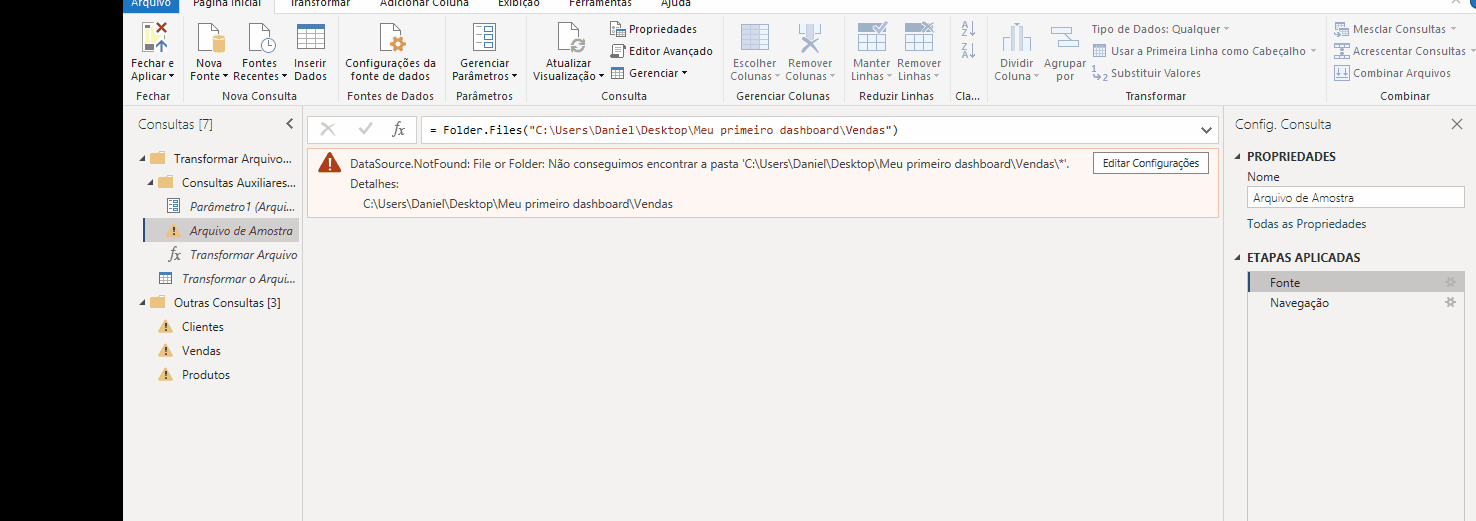
Task: Click Gerenciar Parâmetros icon
Action: (x=484, y=38)
